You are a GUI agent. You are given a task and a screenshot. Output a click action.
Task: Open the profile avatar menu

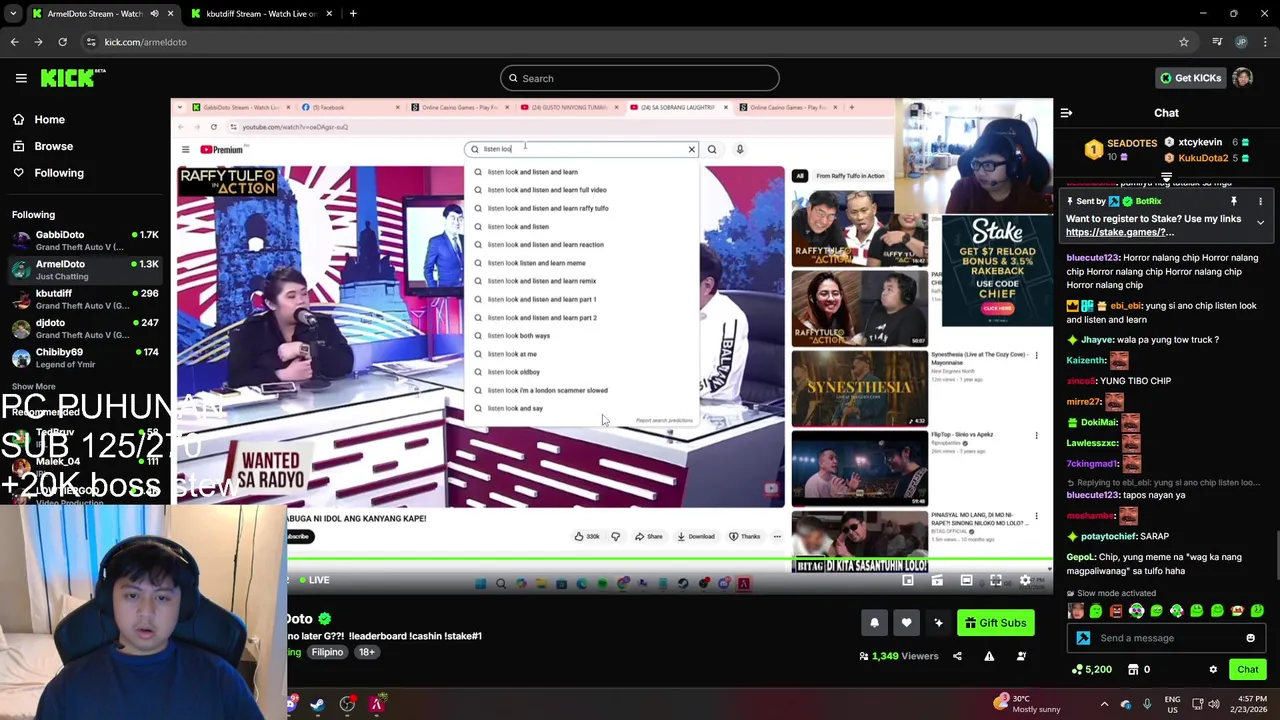[1242, 78]
